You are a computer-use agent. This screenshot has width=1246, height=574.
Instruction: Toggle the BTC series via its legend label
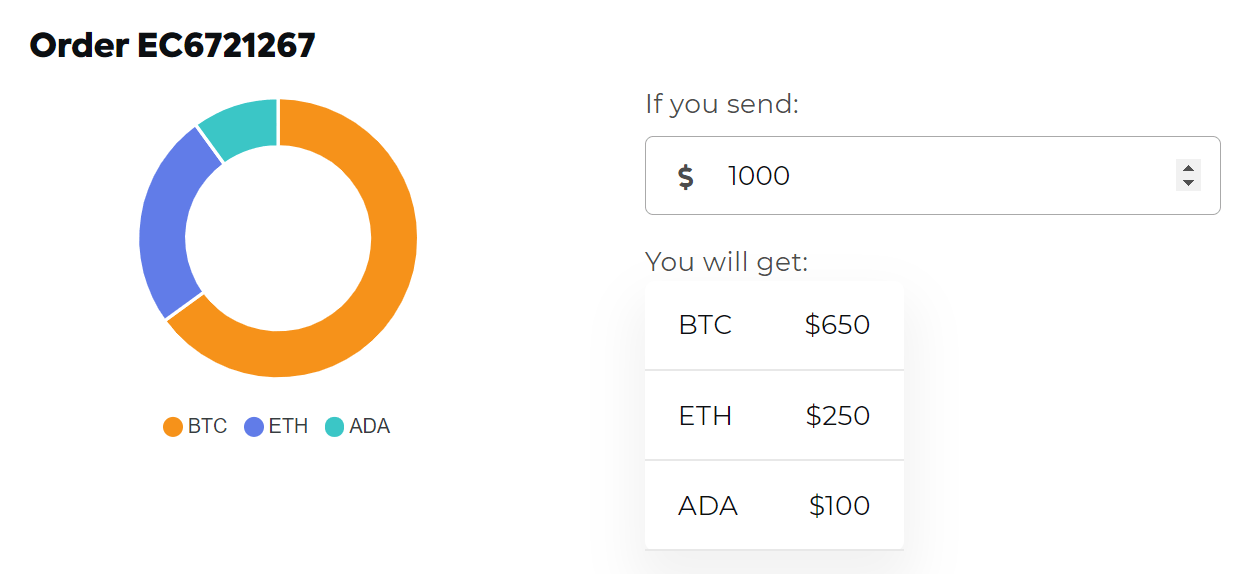pos(207,427)
